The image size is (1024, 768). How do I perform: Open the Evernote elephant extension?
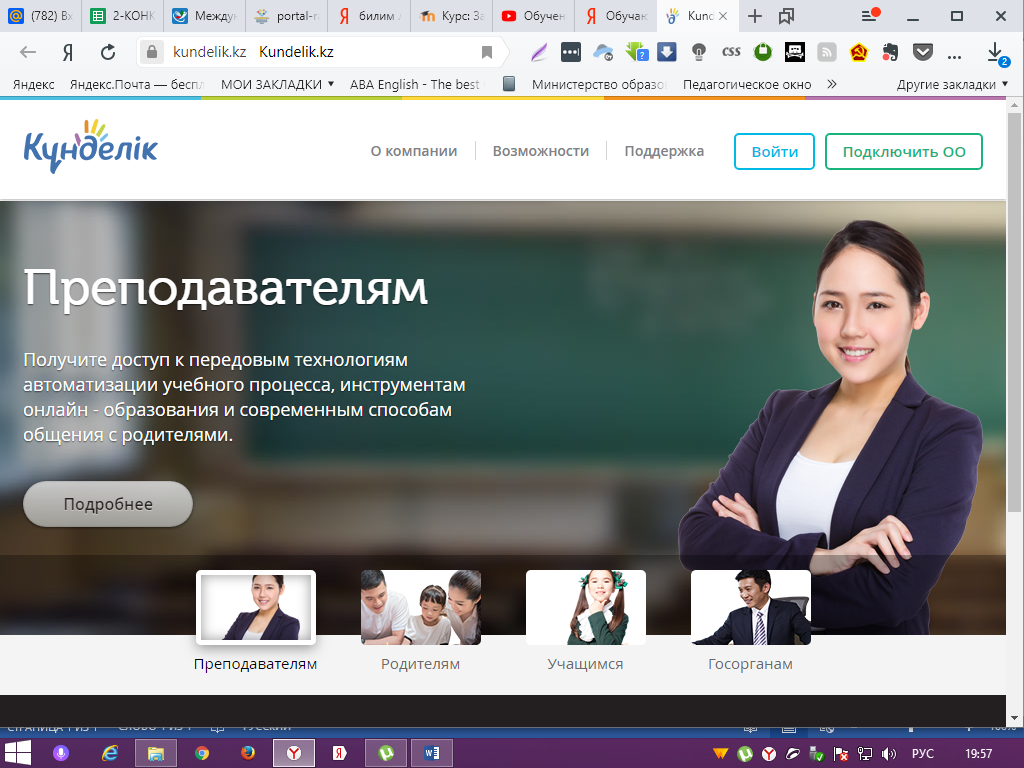[890, 52]
